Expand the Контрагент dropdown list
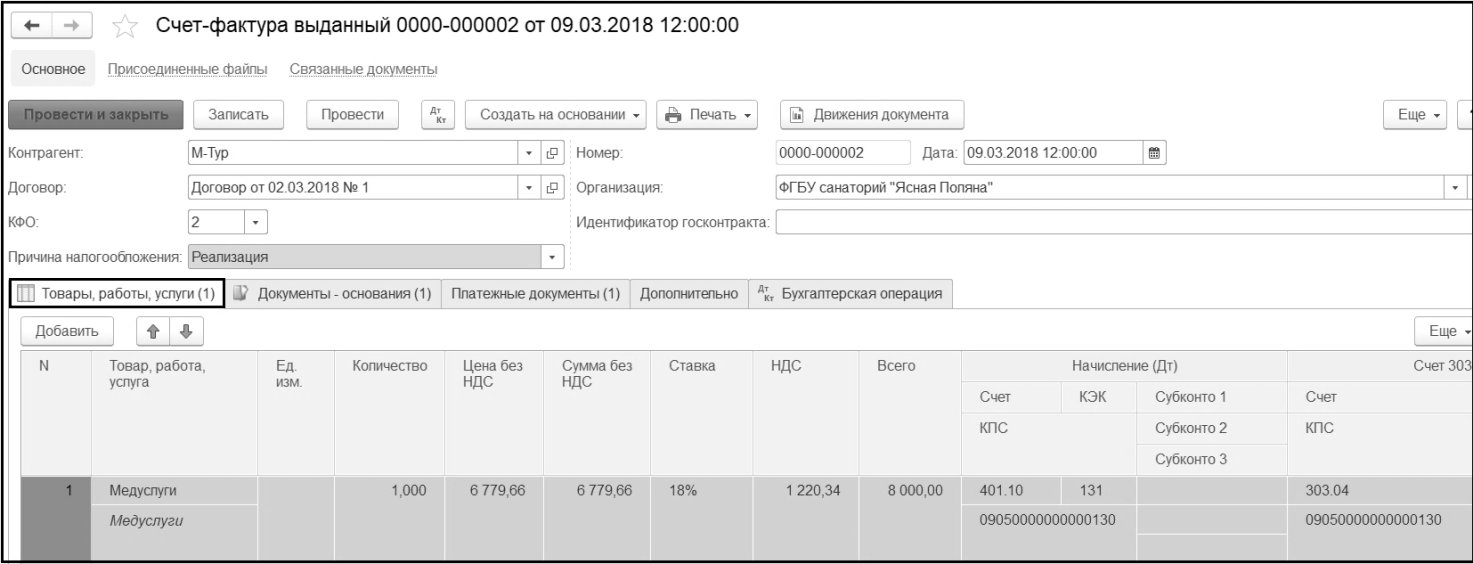The height and width of the screenshot is (564, 1473). pyautogui.click(x=530, y=154)
